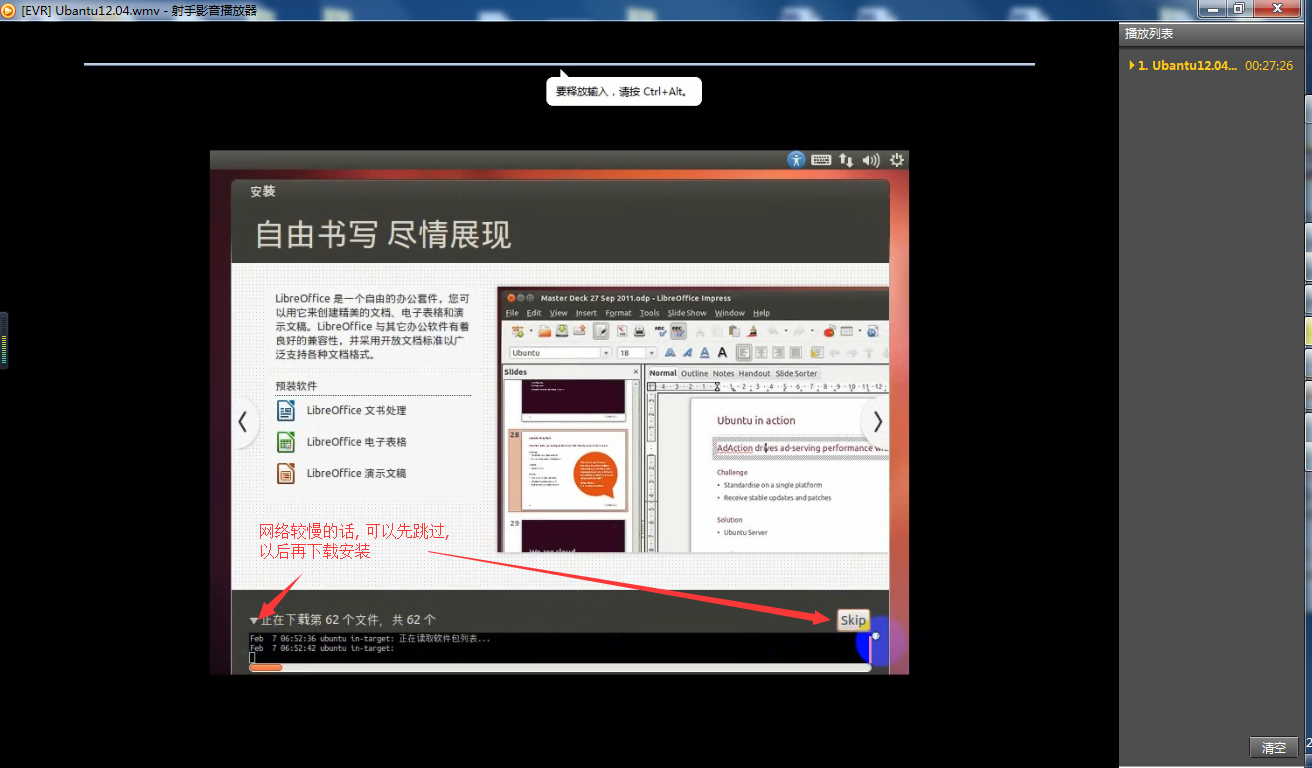Image resolution: width=1312 pixels, height=768 pixels.
Task: Click the Format Paintbrush icon
Action: [752, 332]
